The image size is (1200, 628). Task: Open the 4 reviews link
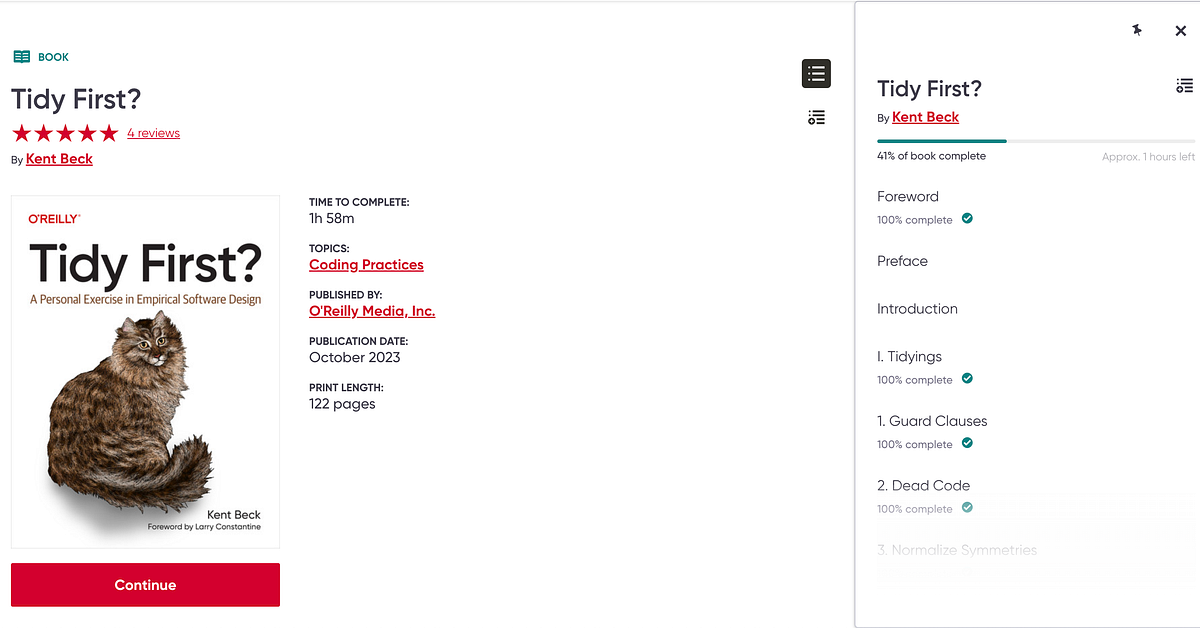pyautogui.click(x=153, y=133)
